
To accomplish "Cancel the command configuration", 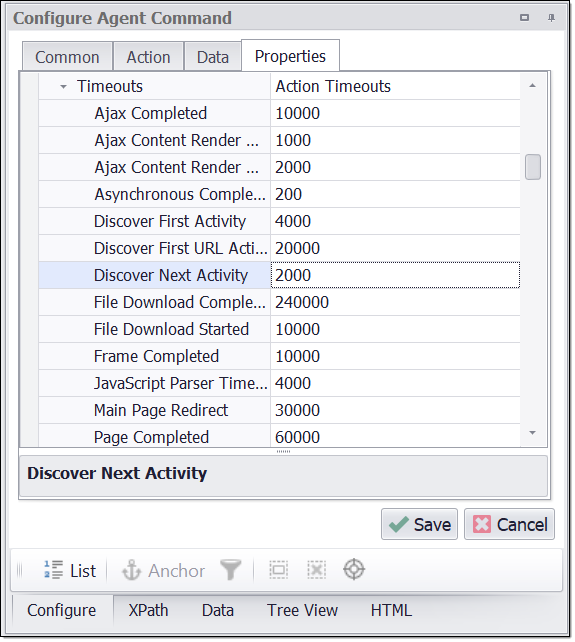I will [509, 524].
